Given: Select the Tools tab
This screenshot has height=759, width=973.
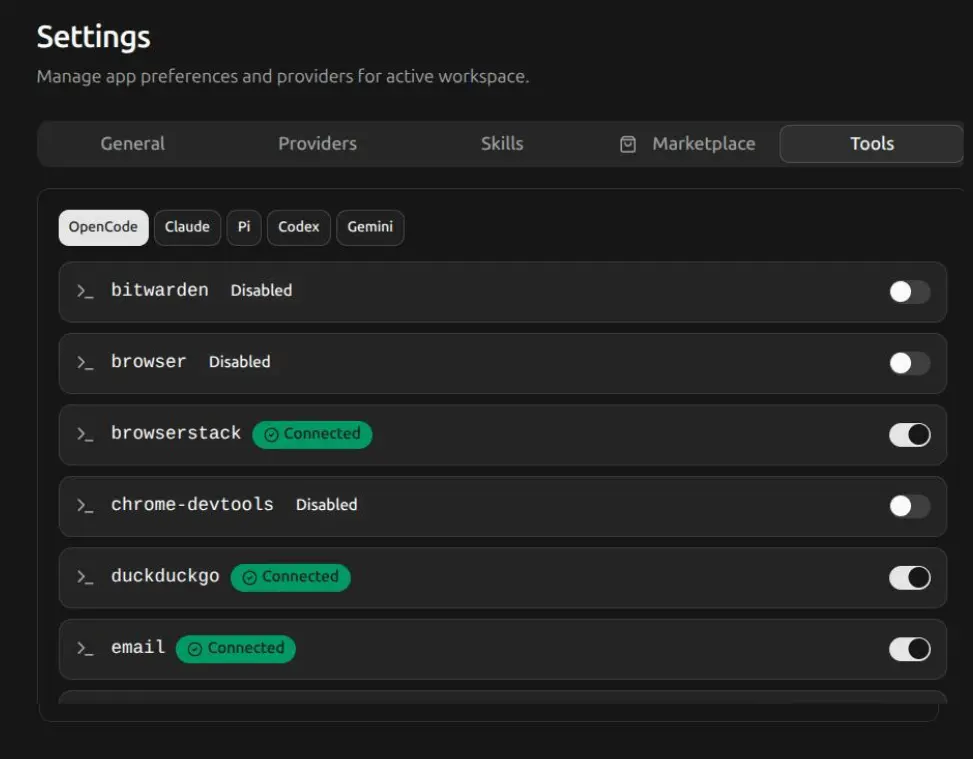Looking at the screenshot, I should point(872,144).
